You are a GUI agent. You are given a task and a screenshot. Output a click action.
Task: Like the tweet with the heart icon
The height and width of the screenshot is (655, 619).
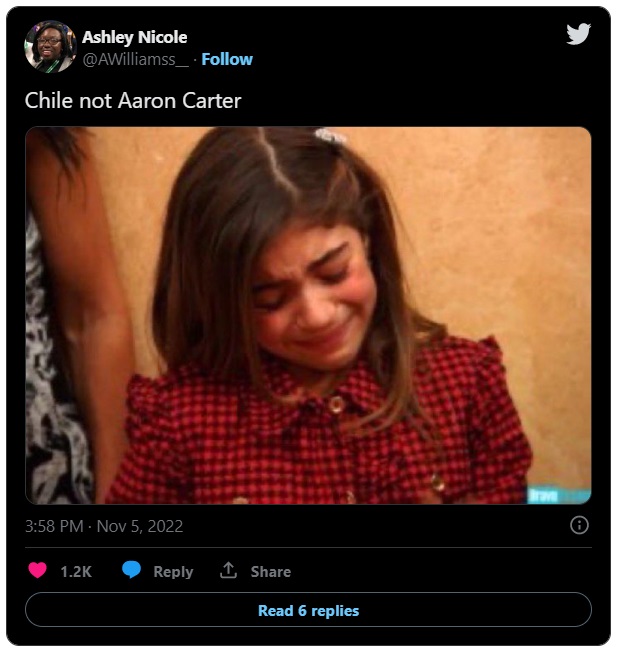coord(37,571)
